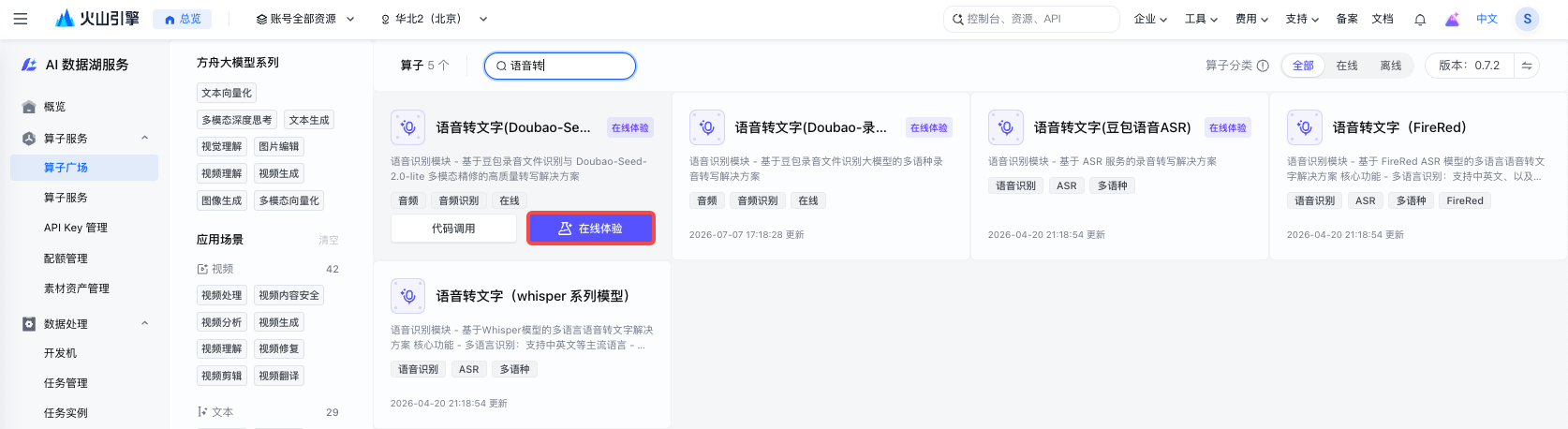Click the microphone icon of Doubao-录 card
This screenshot has height=429, width=1568.
coord(707,127)
